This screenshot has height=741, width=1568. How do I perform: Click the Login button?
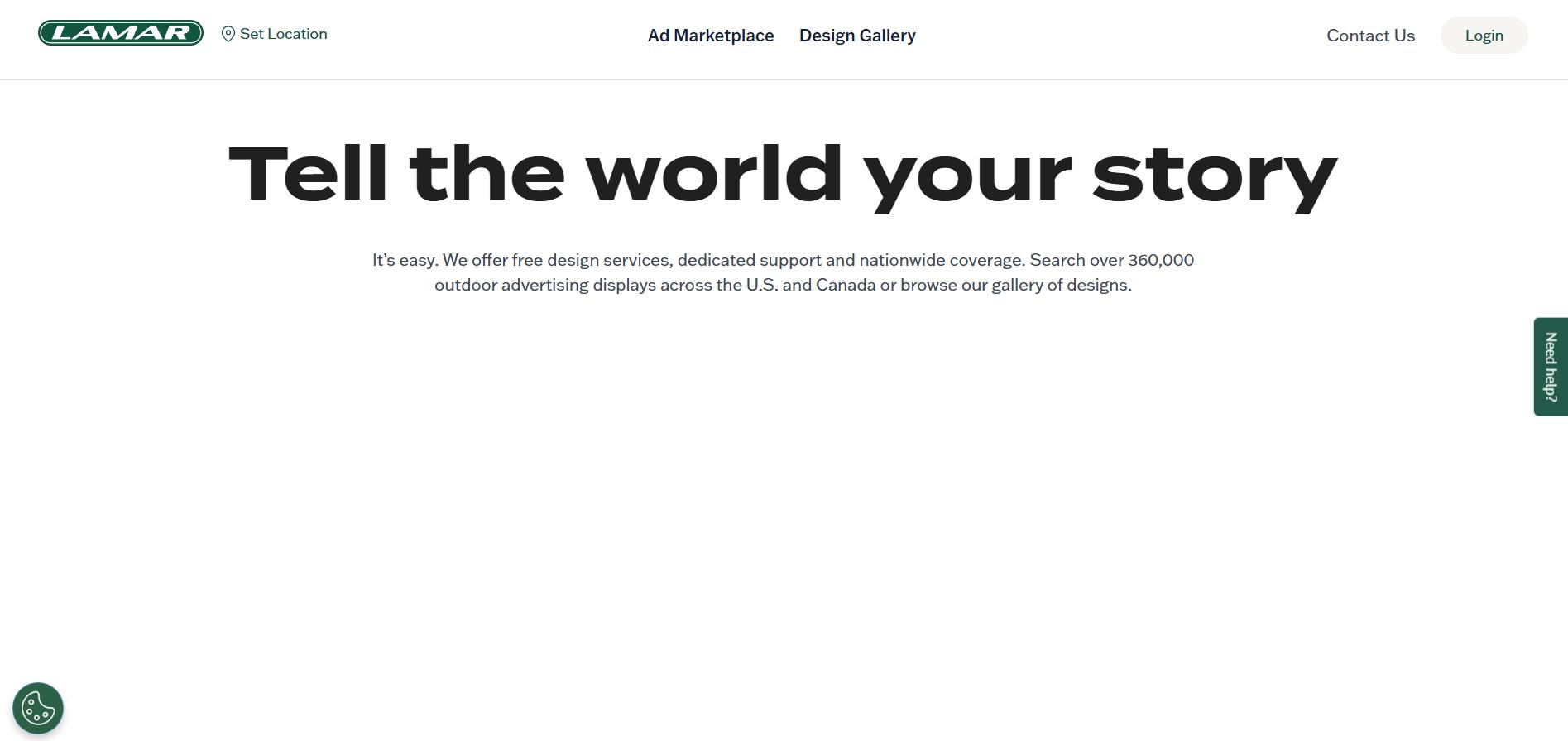1484,36
